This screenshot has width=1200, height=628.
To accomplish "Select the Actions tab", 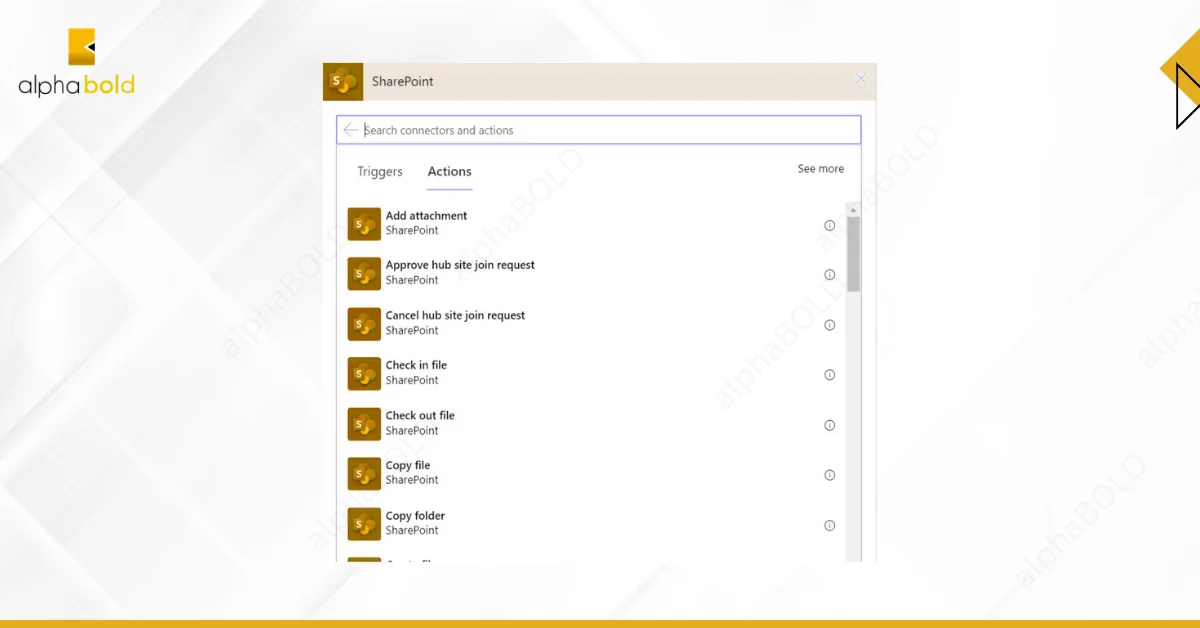I will click(450, 172).
